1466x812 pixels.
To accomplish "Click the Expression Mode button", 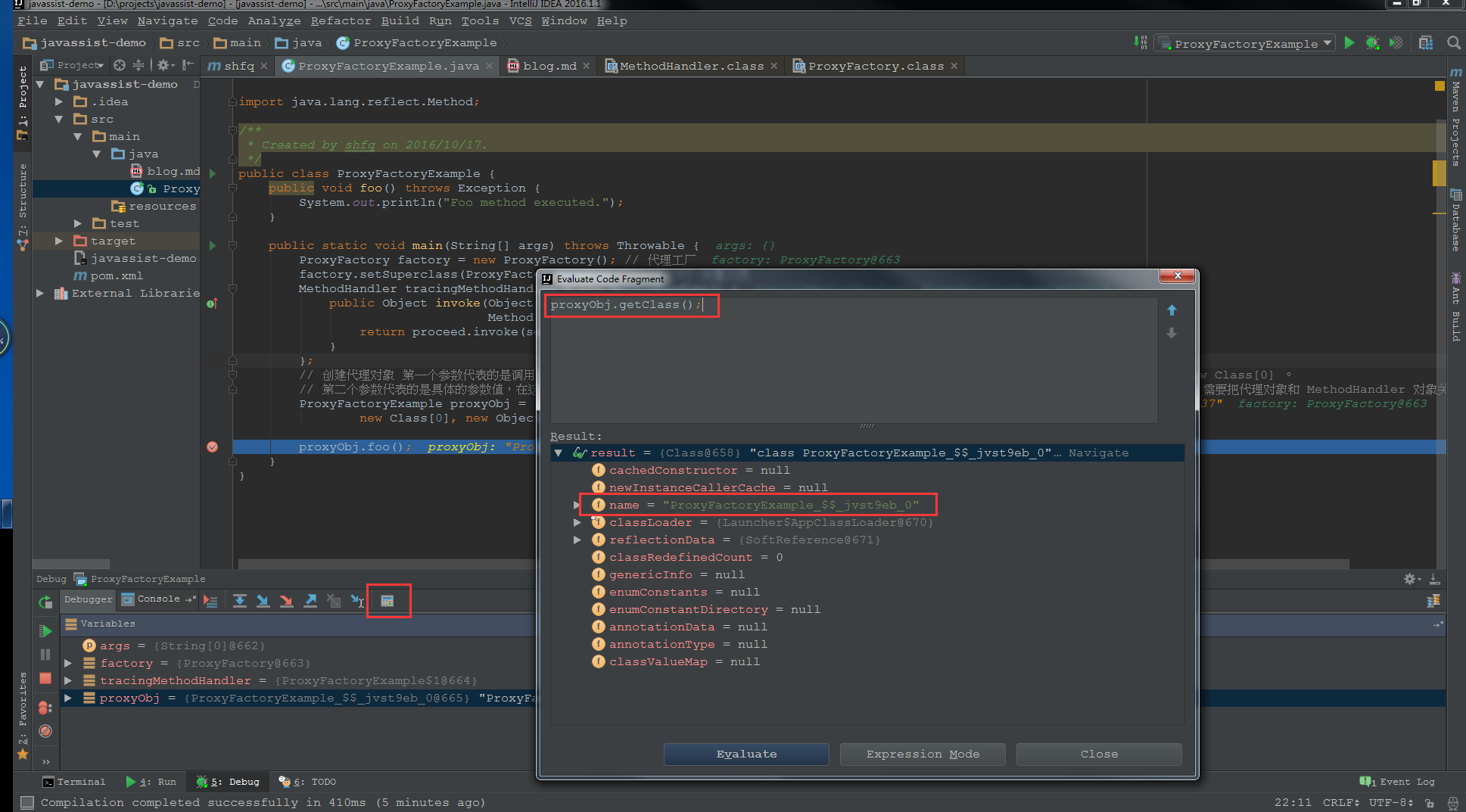I will 923,754.
